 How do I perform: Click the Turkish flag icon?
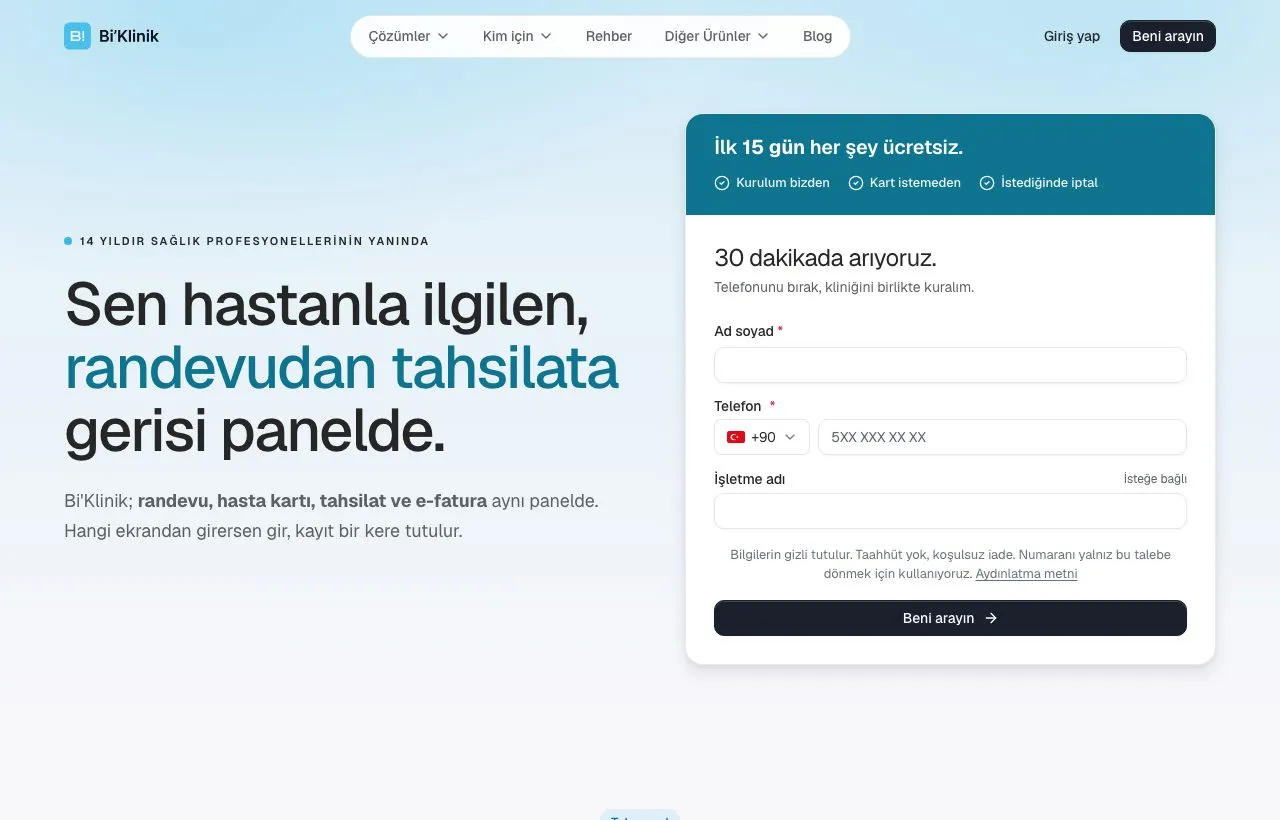tap(736, 437)
